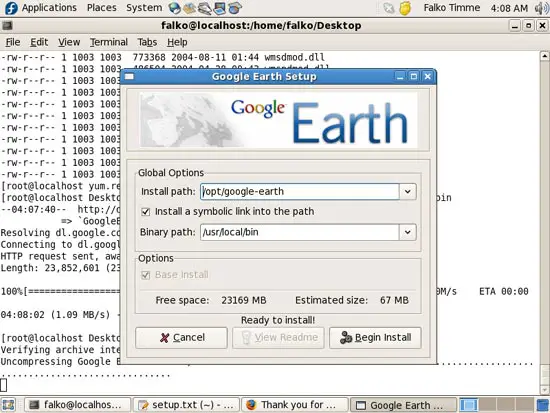
Task: Open the terminal View menu
Action: click(69, 42)
